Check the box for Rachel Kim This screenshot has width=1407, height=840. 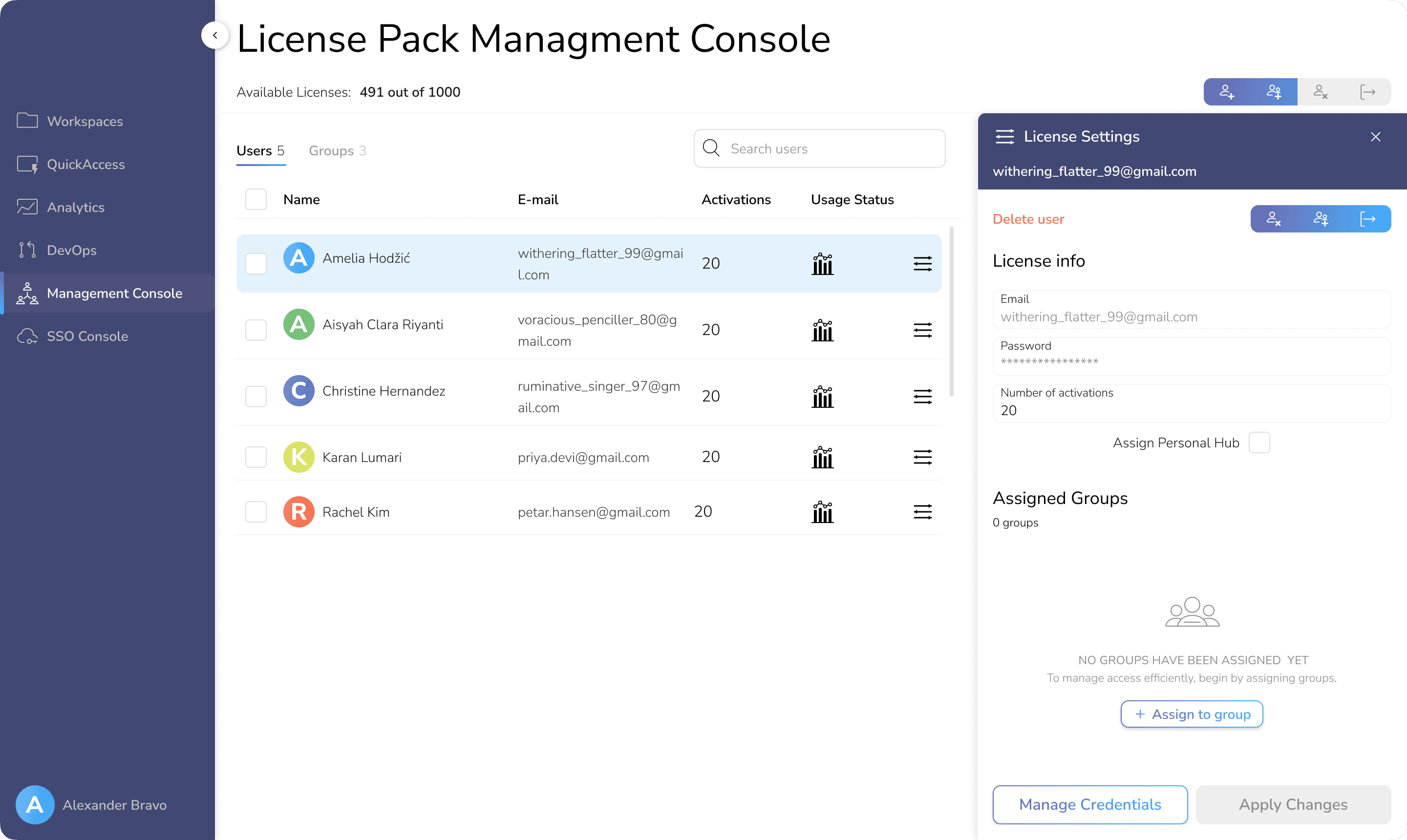point(256,512)
